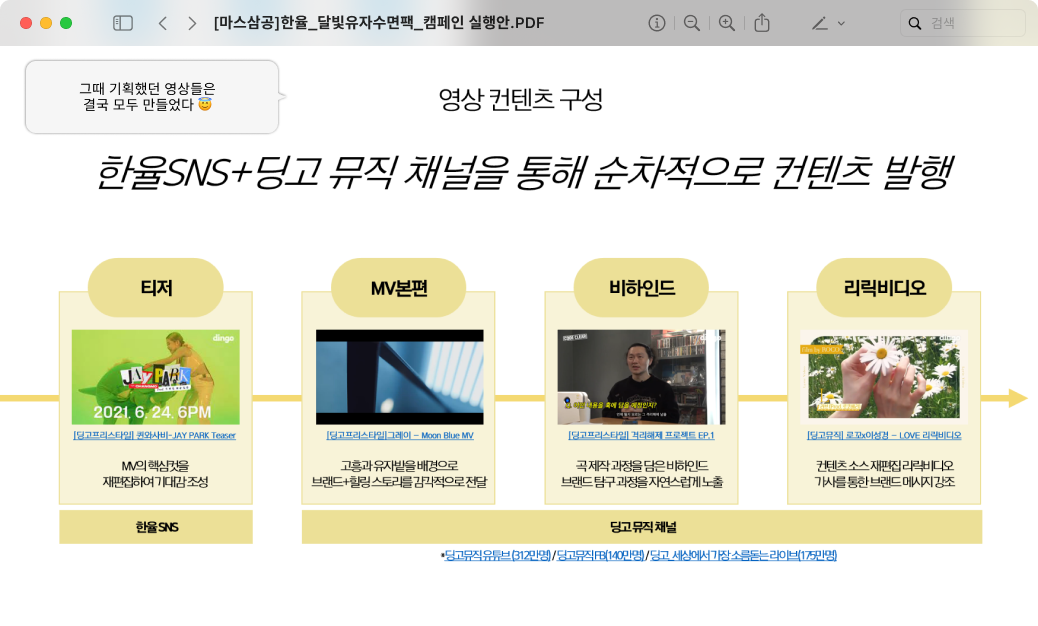The height and width of the screenshot is (626, 1038).
Task: Click the 고흥과 유자밭을 배경으로 description
Action: coord(399,474)
